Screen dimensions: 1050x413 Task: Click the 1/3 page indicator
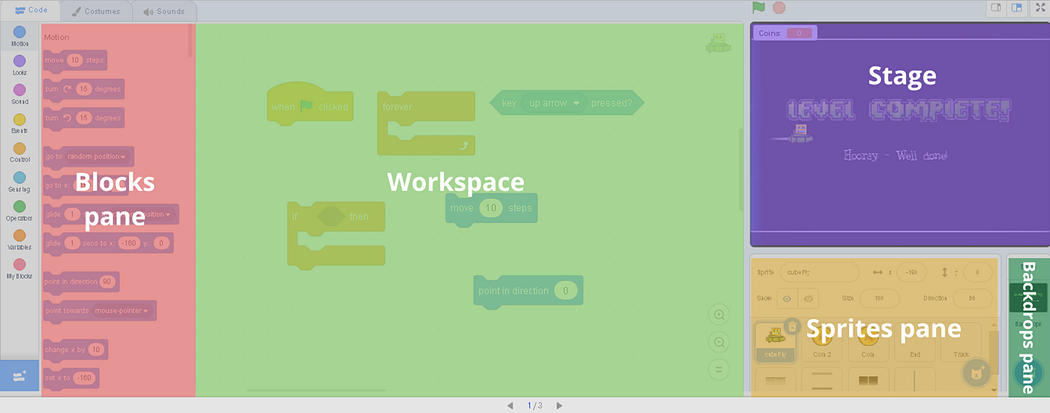click(534, 406)
